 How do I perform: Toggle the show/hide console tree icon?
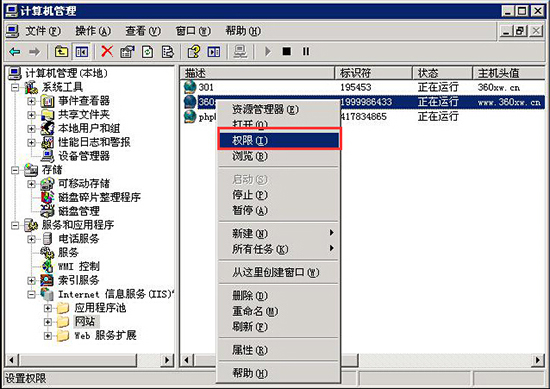(81, 52)
